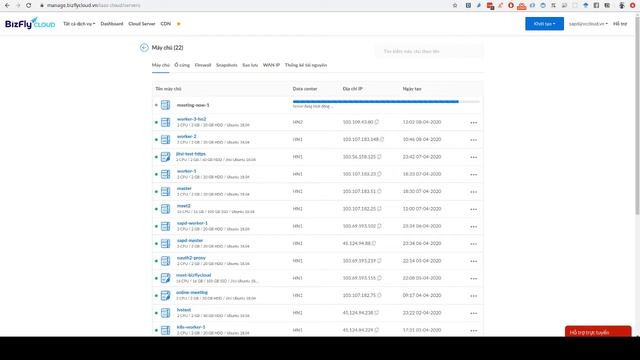640x360 pixels.
Task: Open the jitsi-test-https server link
Action: coord(191,154)
